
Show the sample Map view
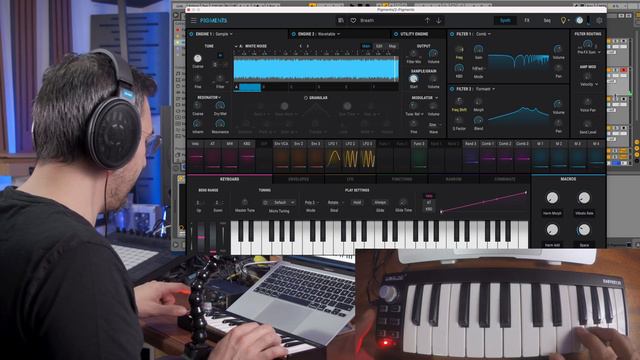392,46
